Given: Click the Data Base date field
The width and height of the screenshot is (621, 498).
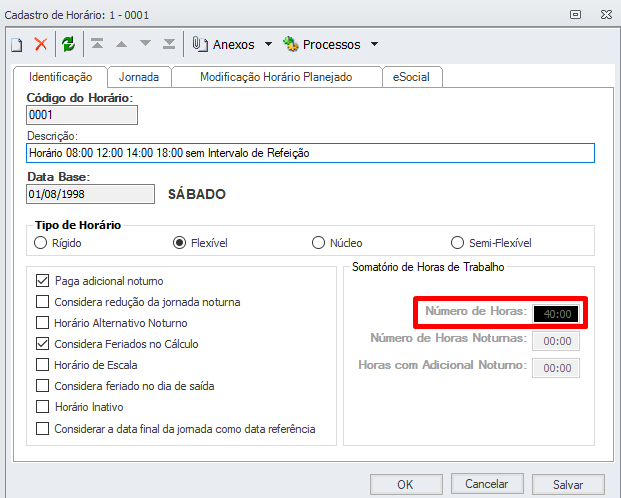Looking at the screenshot, I should [90, 194].
